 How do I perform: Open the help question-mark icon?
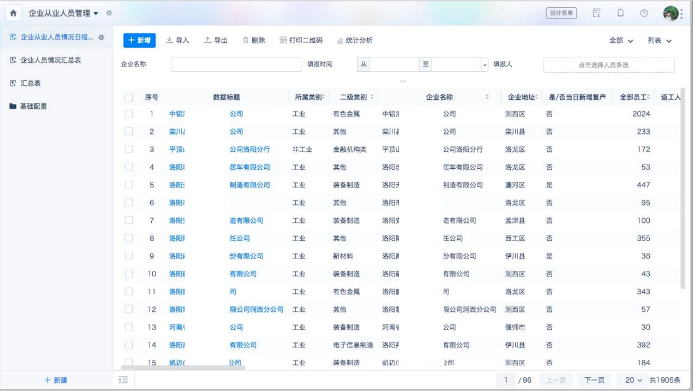click(x=644, y=13)
